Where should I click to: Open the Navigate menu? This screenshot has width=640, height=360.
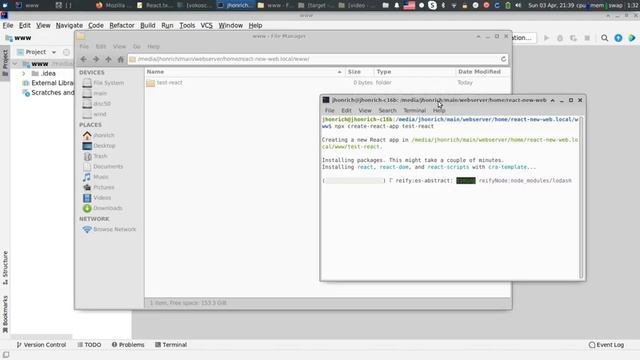tap(69, 25)
